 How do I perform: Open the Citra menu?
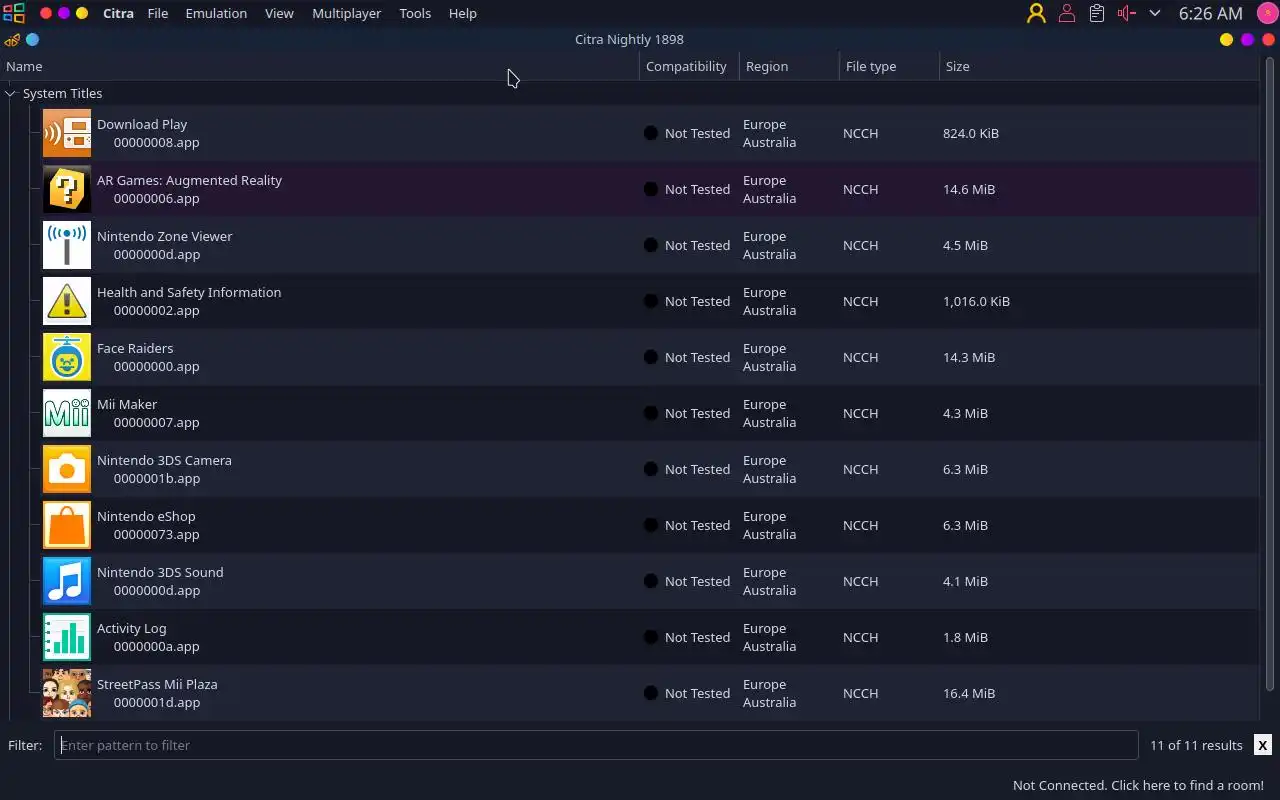pos(119,13)
